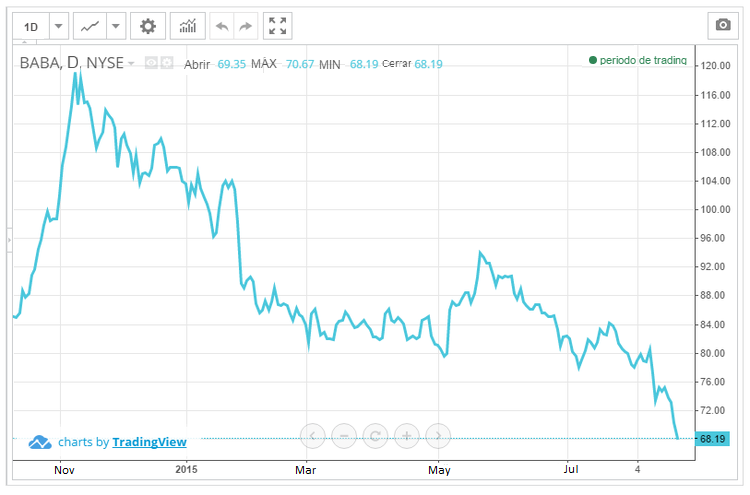The width and height of the screenshot is (750, 495).
Task: Undo the last chart action
Action: click(x=222, y=26)
